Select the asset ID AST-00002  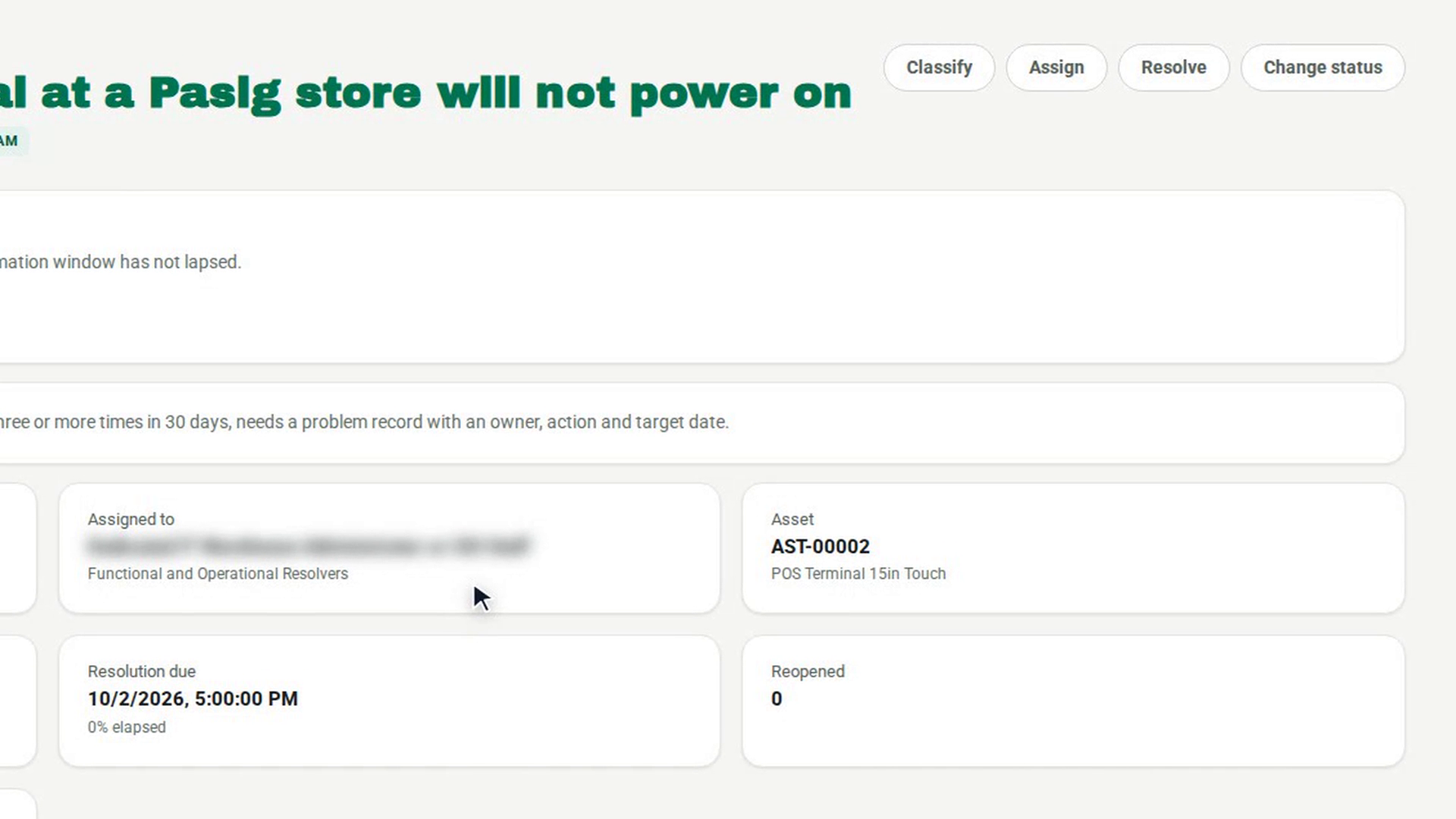(821, 547)
